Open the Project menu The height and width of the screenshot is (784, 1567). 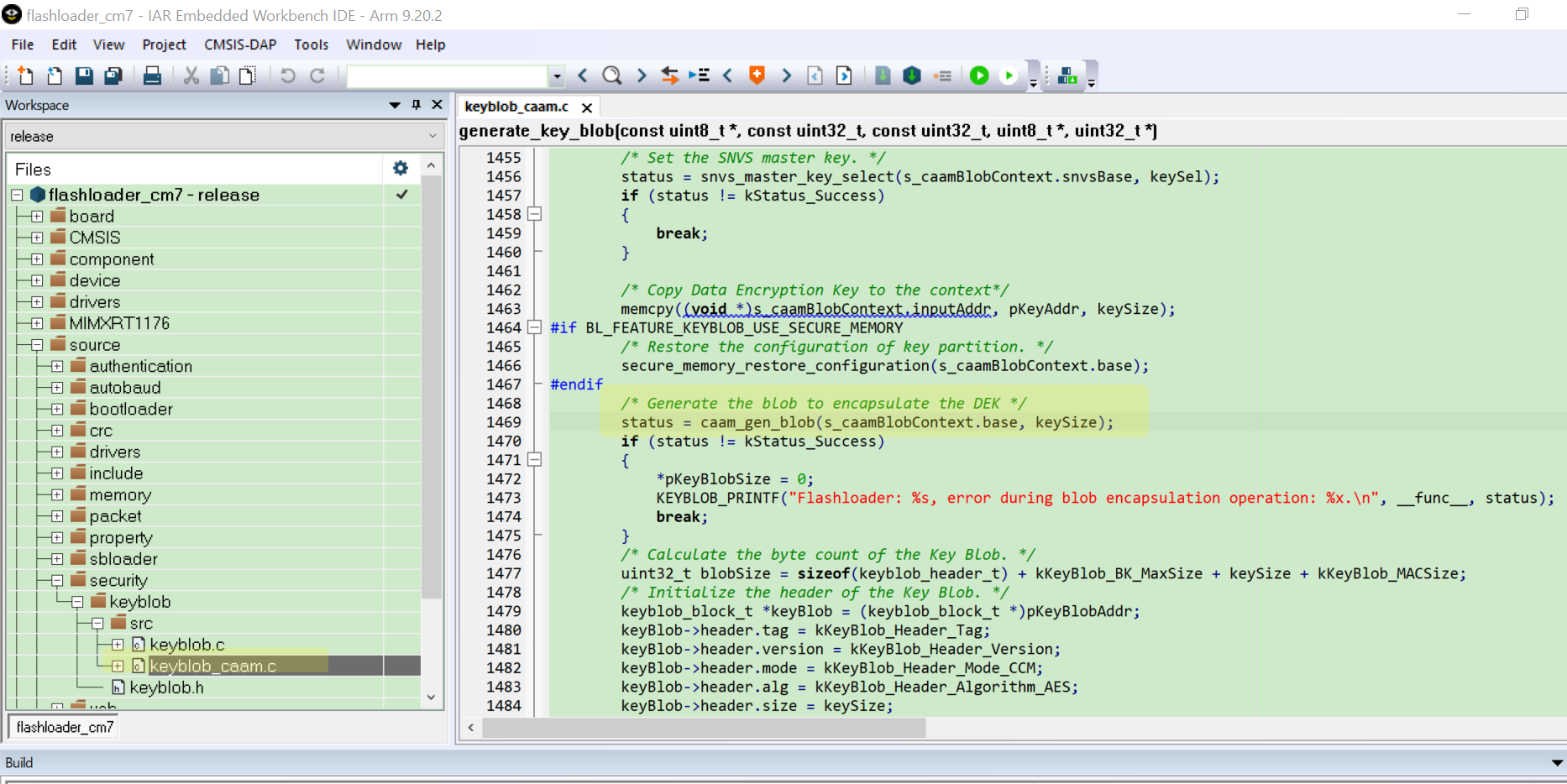click(164, 44)
